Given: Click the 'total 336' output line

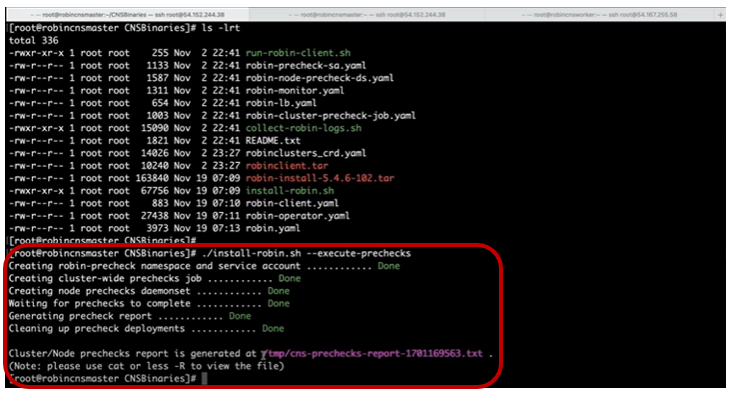Looking at the screenshot, I should coord(34,41).
